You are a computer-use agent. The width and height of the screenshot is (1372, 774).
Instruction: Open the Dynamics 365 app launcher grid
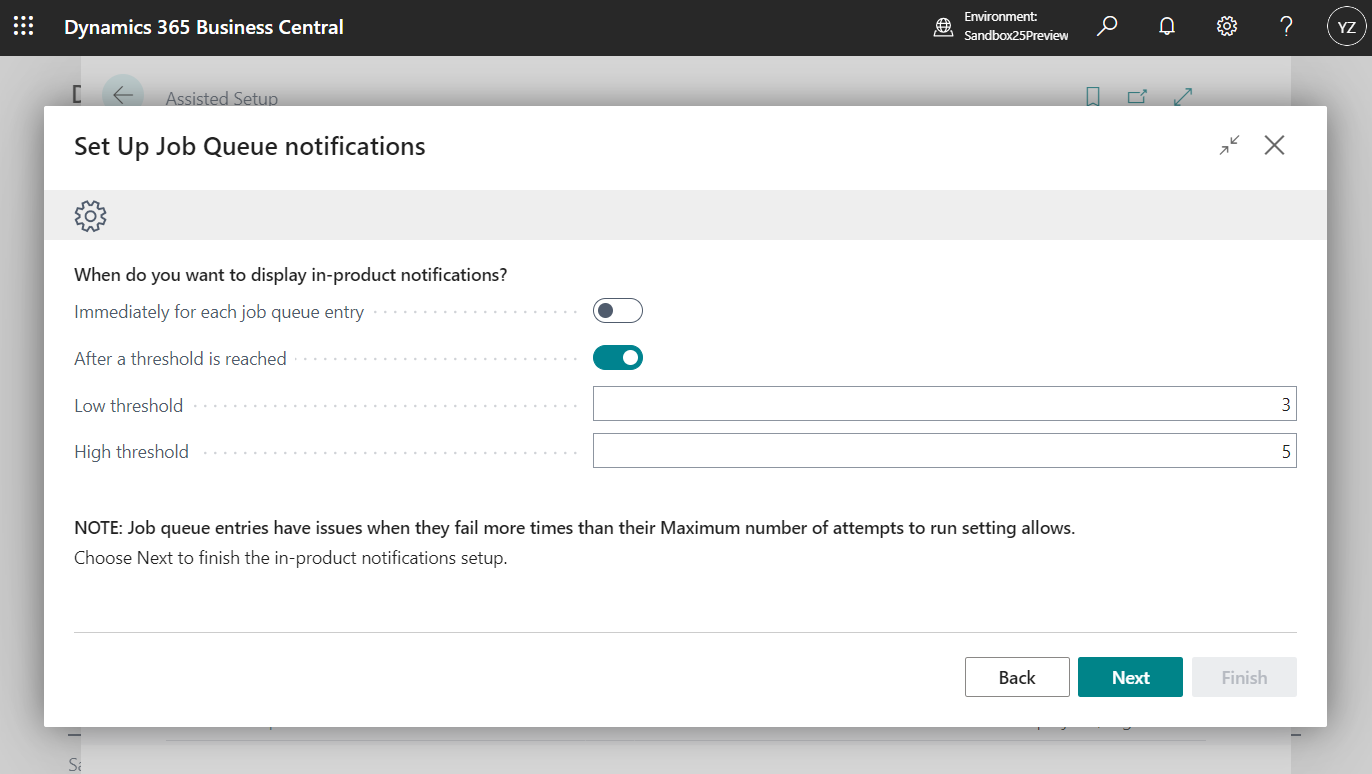coord(23,26)
